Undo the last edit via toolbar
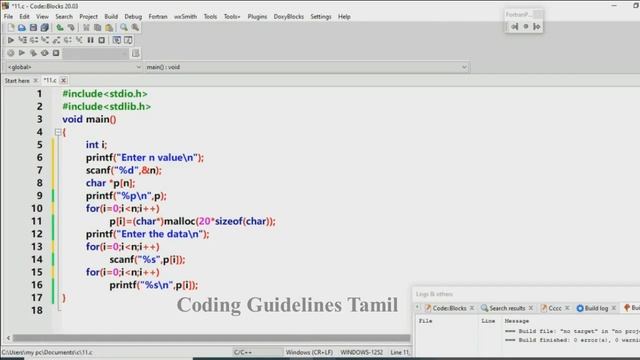The height and width of the screenshot is (360, 640). point(60,27)
